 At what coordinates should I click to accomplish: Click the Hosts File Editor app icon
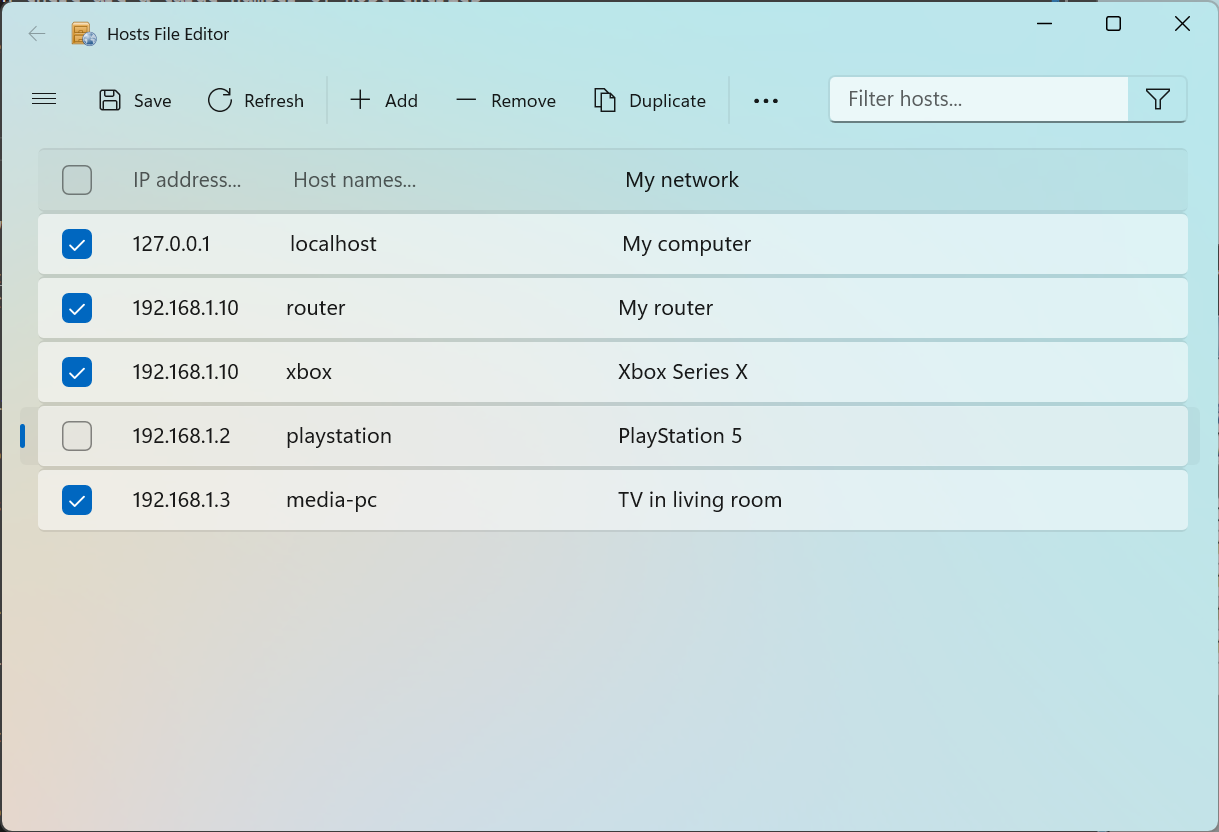[x=84, y=34]
